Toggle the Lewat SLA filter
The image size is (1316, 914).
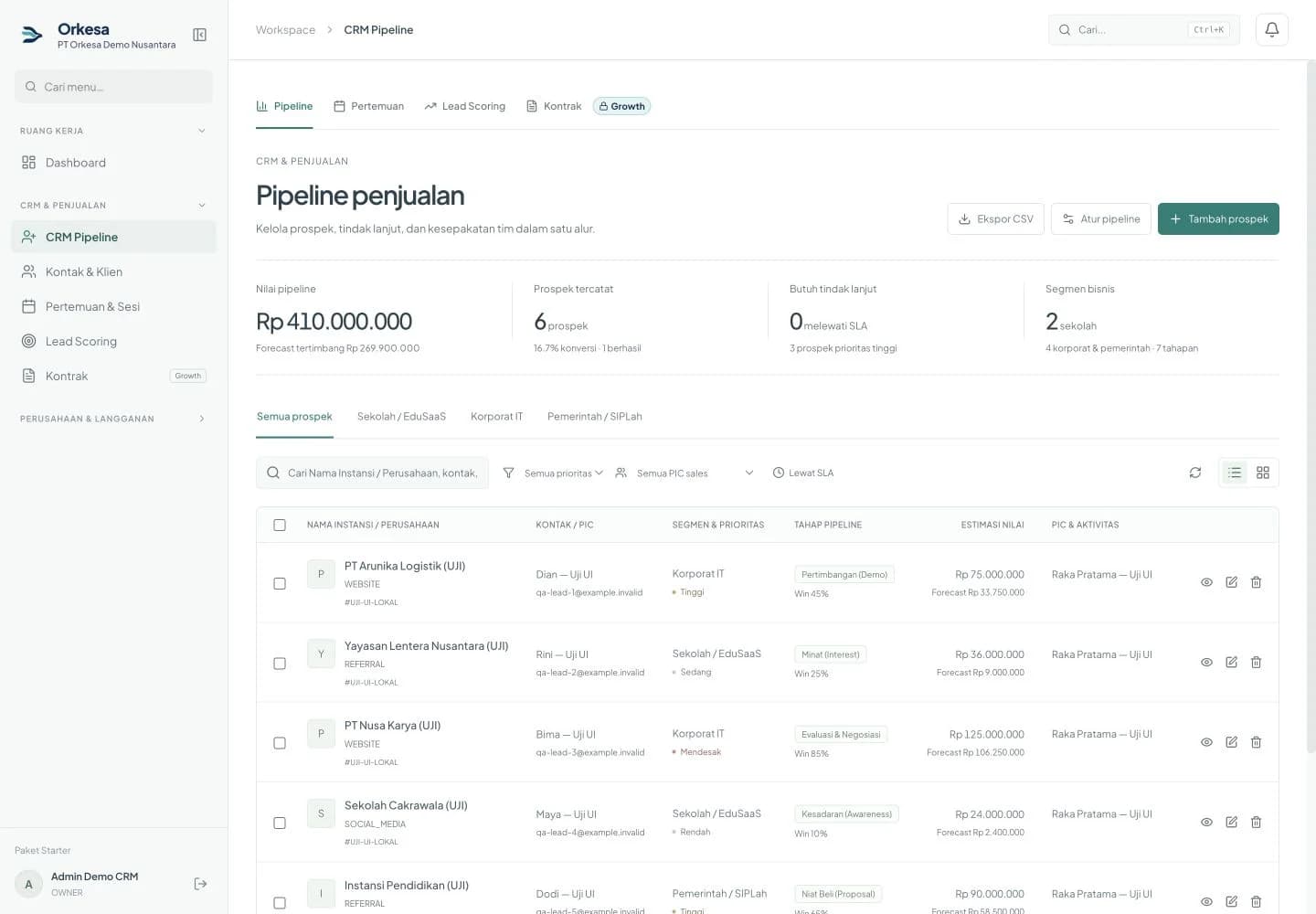click(x=803, y=473)
